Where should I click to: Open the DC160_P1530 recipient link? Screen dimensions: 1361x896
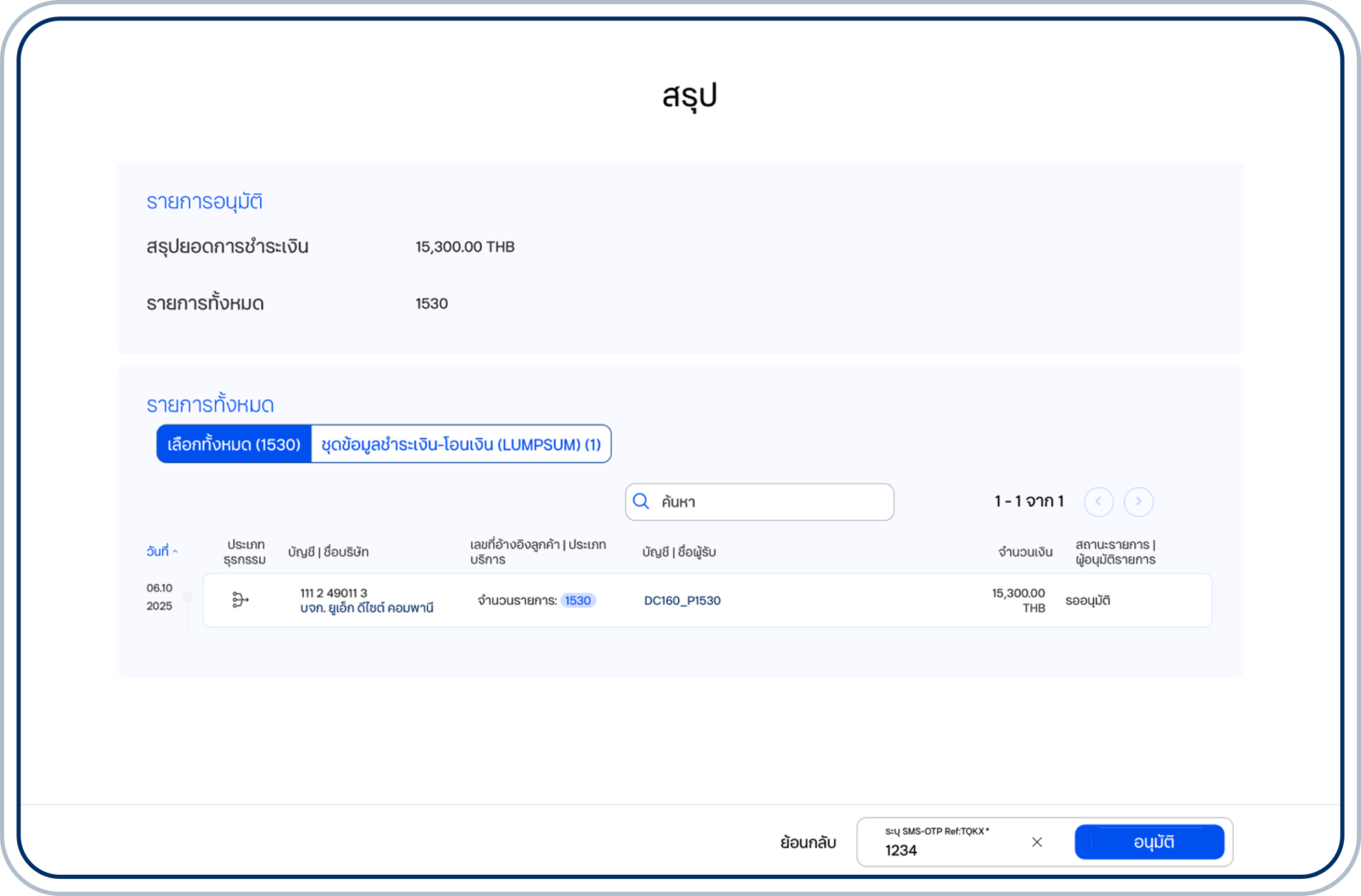coord(681,600)
